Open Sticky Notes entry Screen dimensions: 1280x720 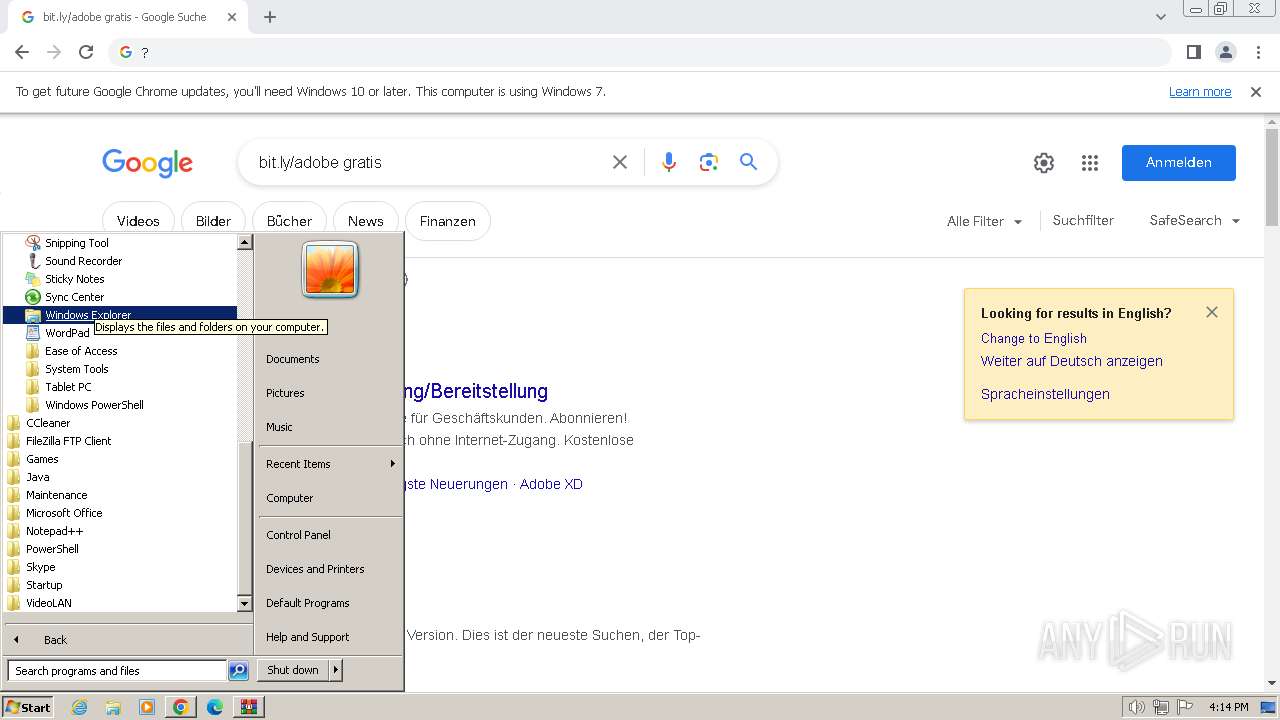point(74,279)
